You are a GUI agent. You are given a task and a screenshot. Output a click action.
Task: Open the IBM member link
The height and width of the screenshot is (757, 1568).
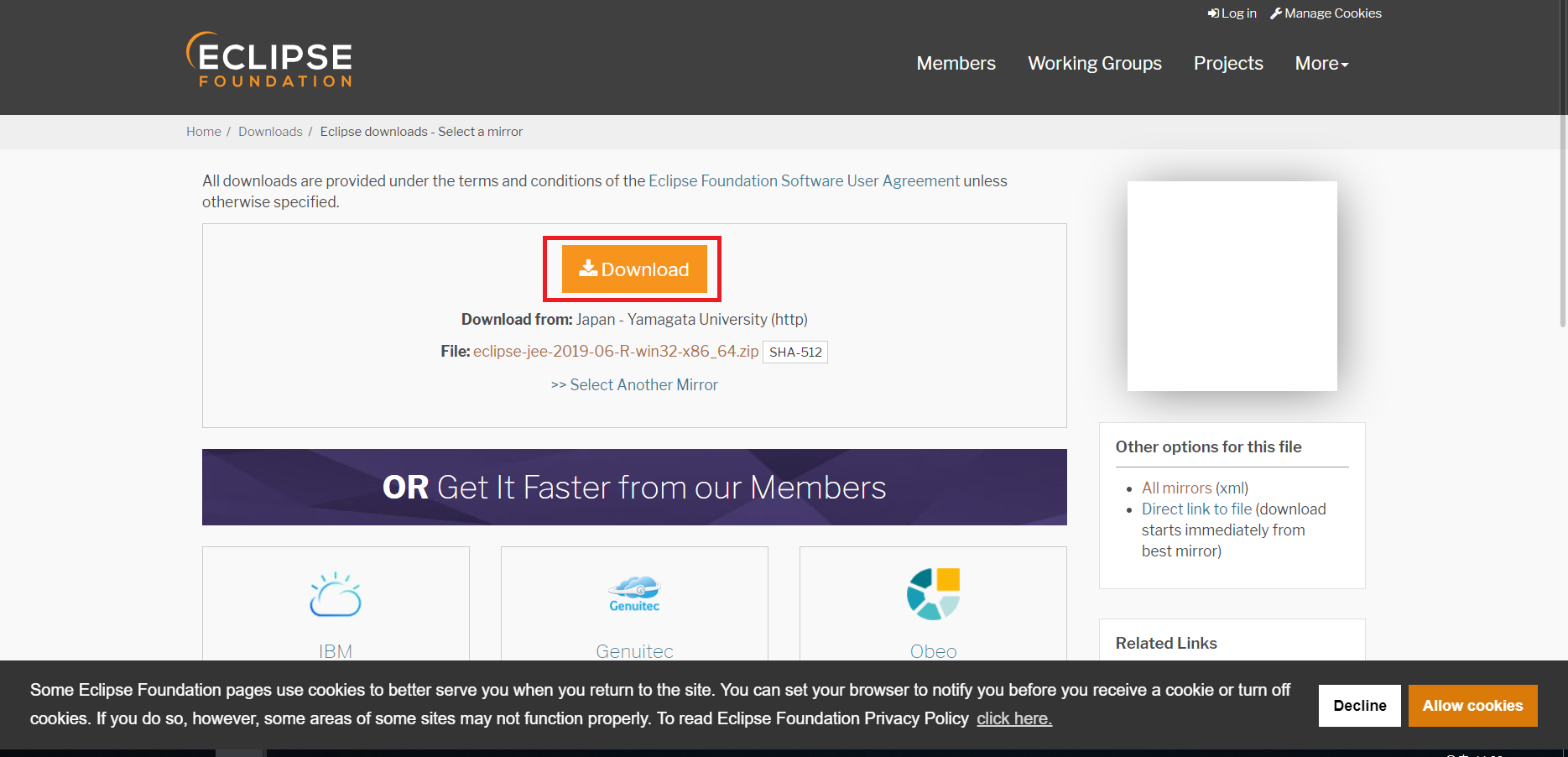[x=336, y=651]
